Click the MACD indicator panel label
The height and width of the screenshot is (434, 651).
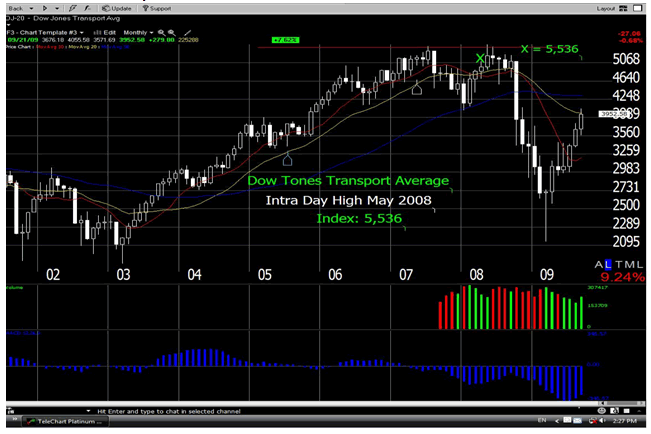pyautogui.click(x=23, y=333)
